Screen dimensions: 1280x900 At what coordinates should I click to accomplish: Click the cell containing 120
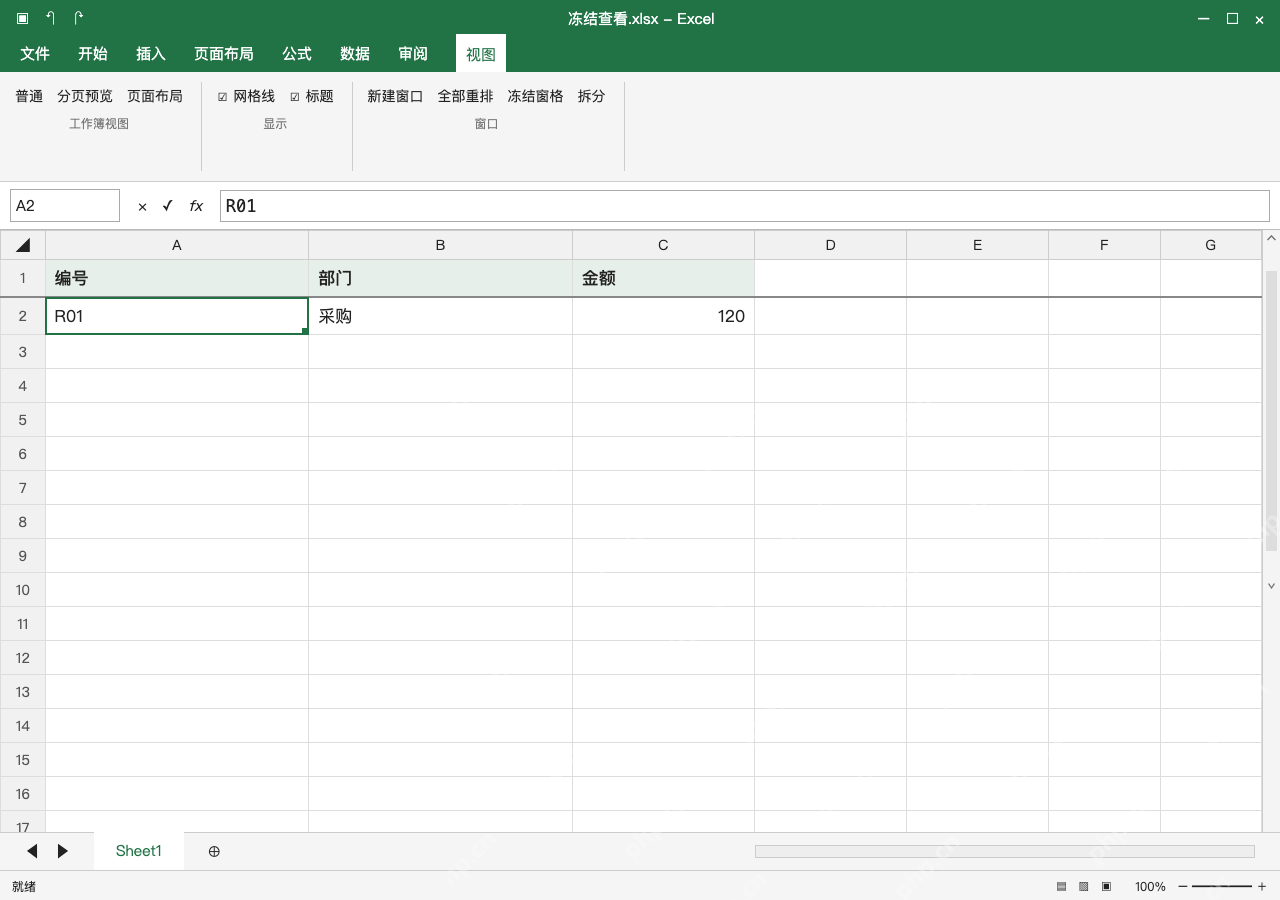[x=663, y=316]
